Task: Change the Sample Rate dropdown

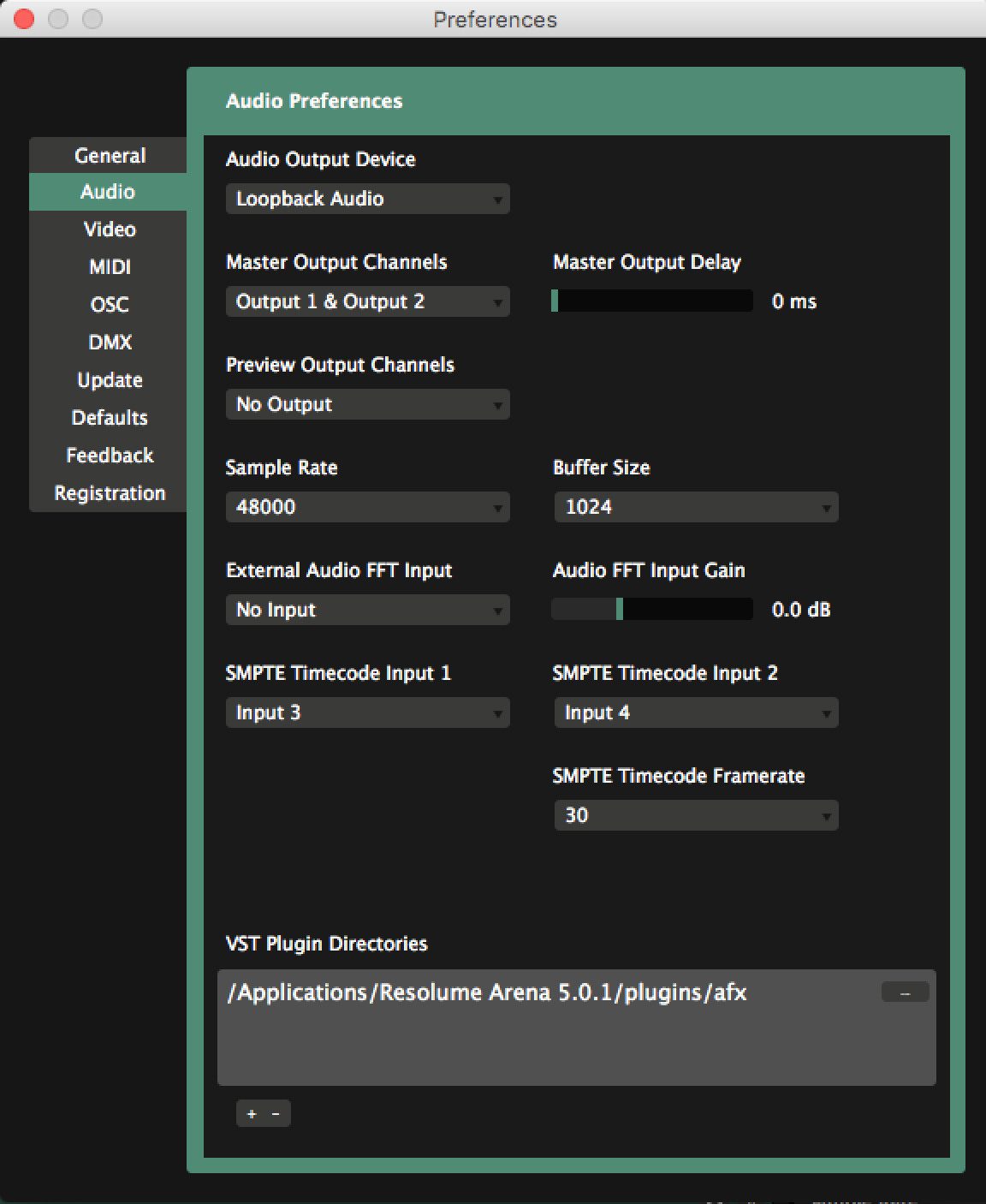Action: coord(367,507)
